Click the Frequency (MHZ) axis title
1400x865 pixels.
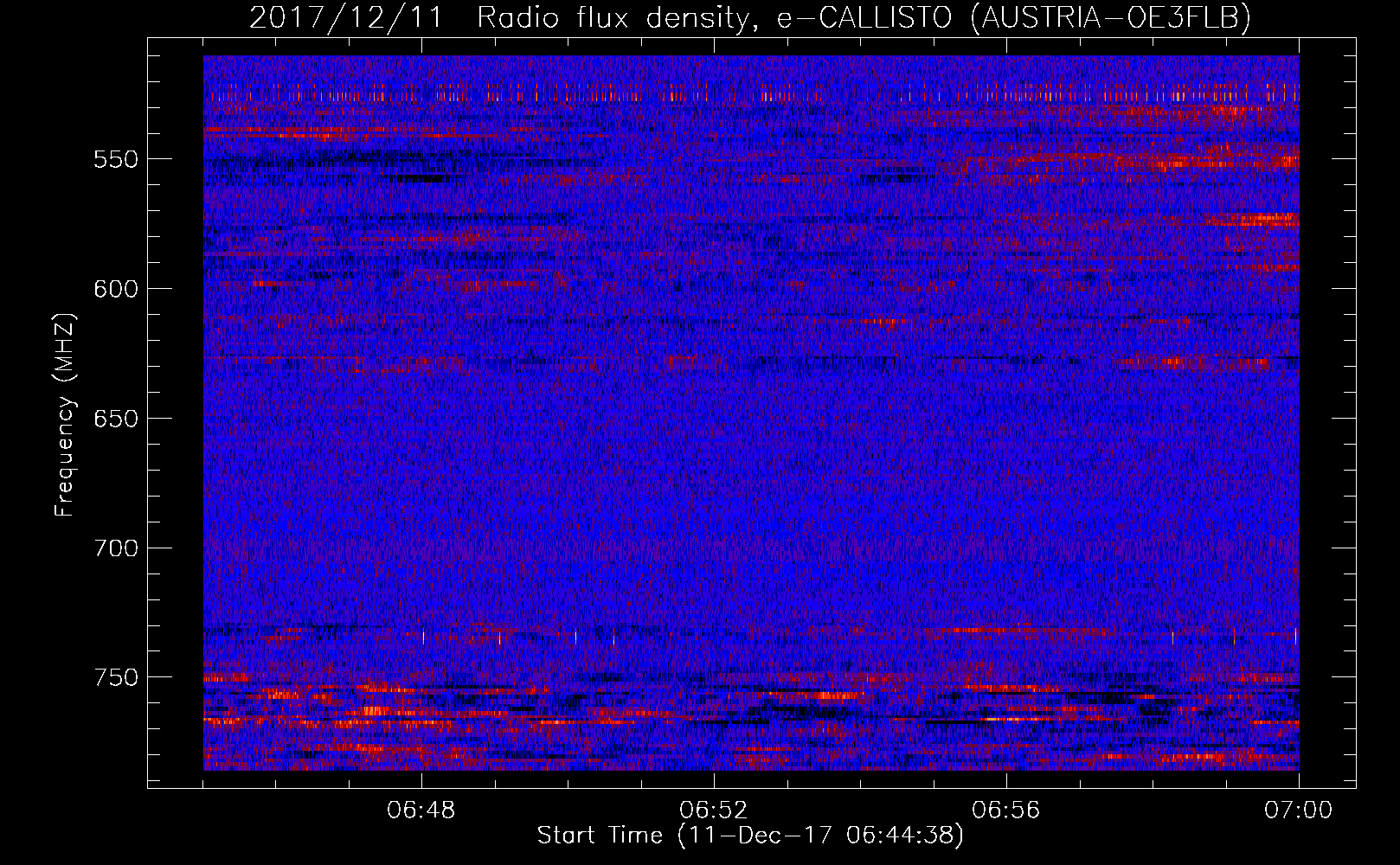(x=65, y=414)
